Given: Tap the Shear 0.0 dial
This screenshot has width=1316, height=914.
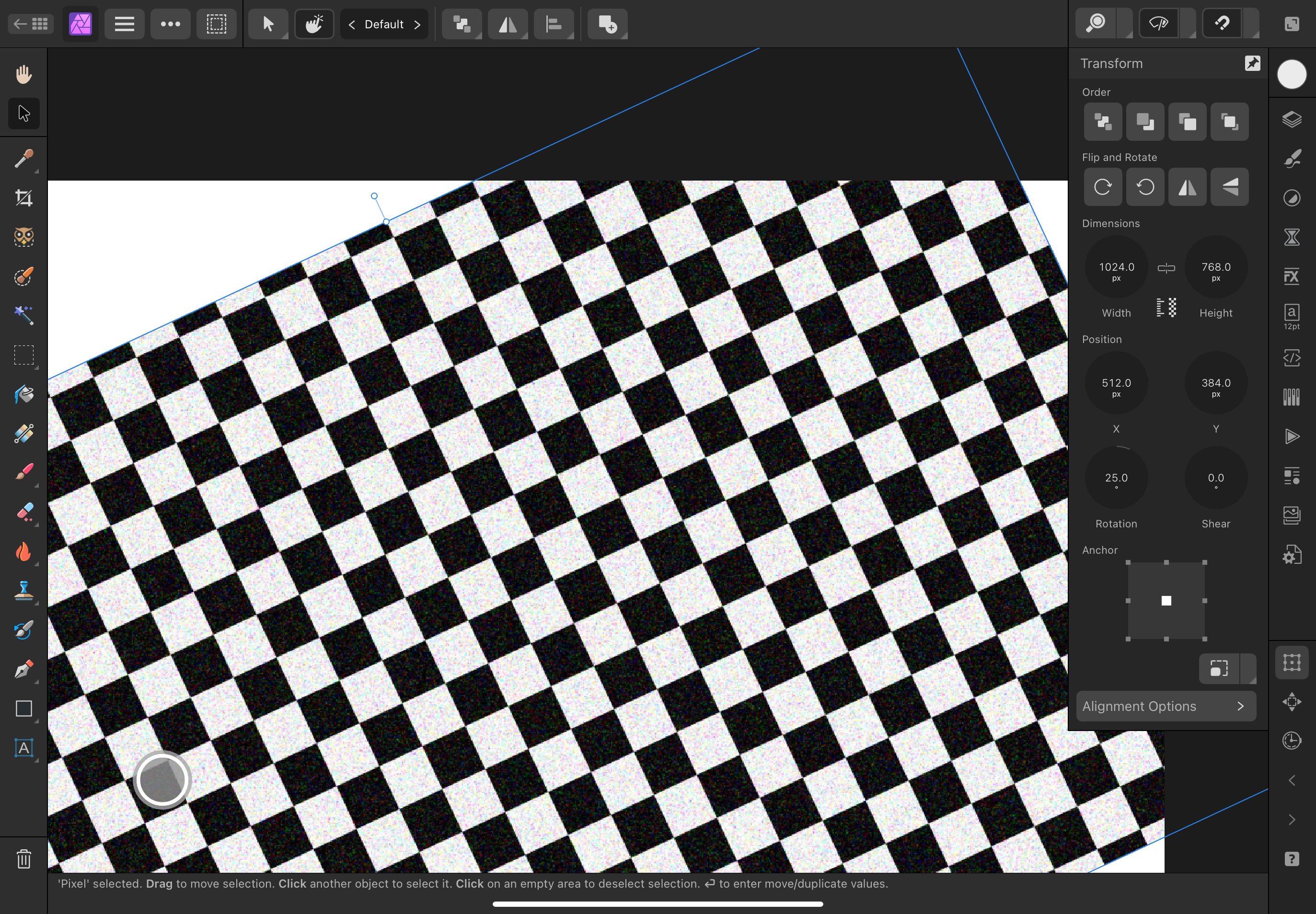Looking at the screenshot, I should pos(1216,478).
